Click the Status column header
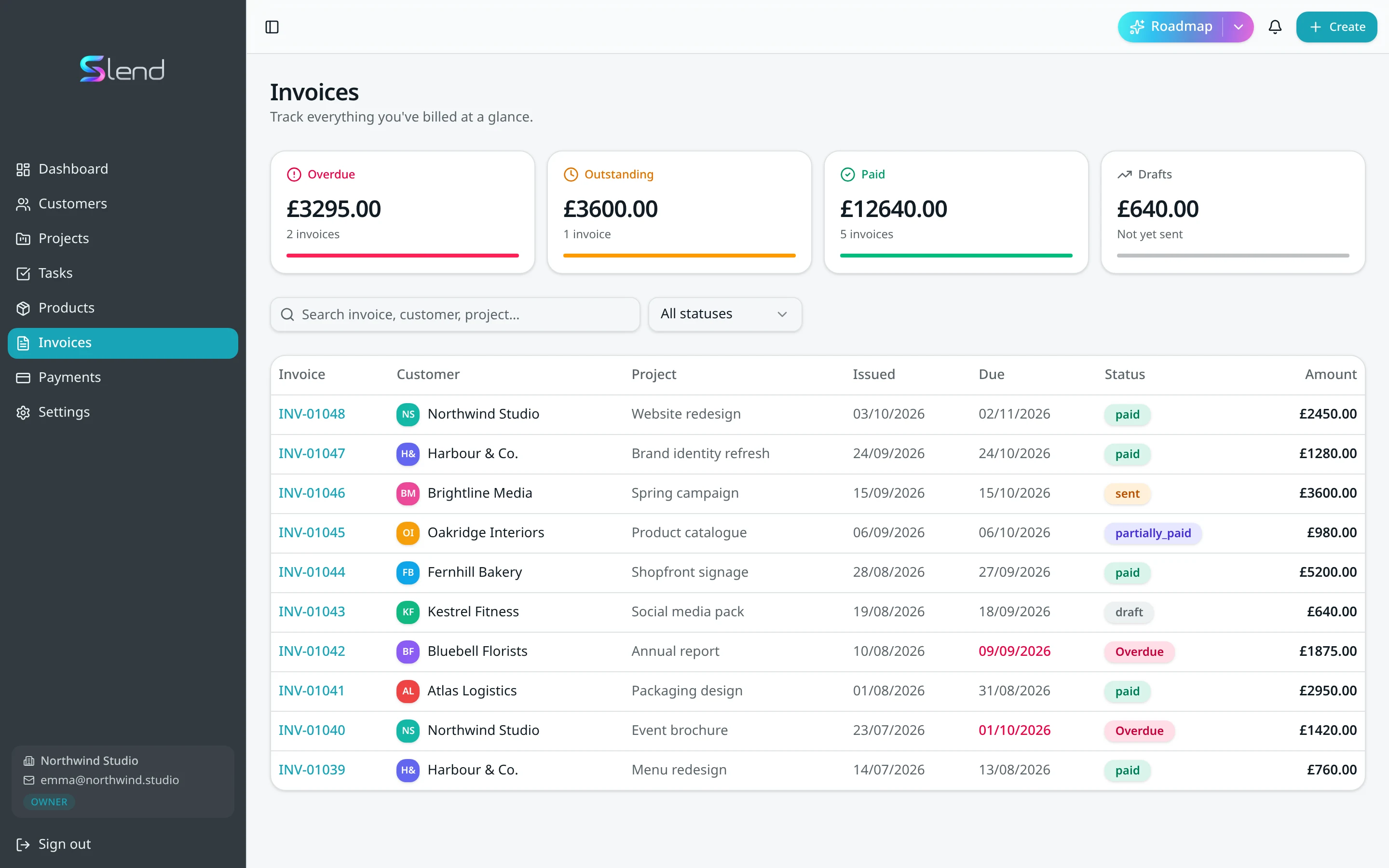 [1124, 374]
